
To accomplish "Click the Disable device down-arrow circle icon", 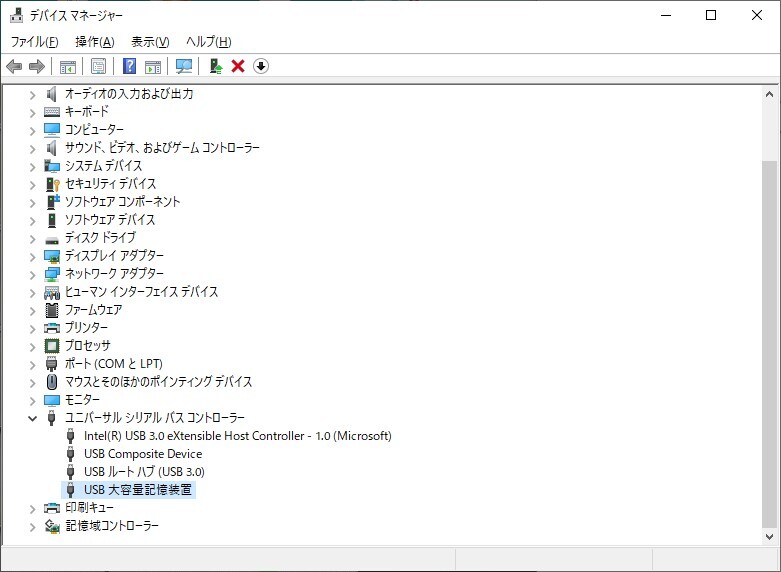I will tap(261, 66).
